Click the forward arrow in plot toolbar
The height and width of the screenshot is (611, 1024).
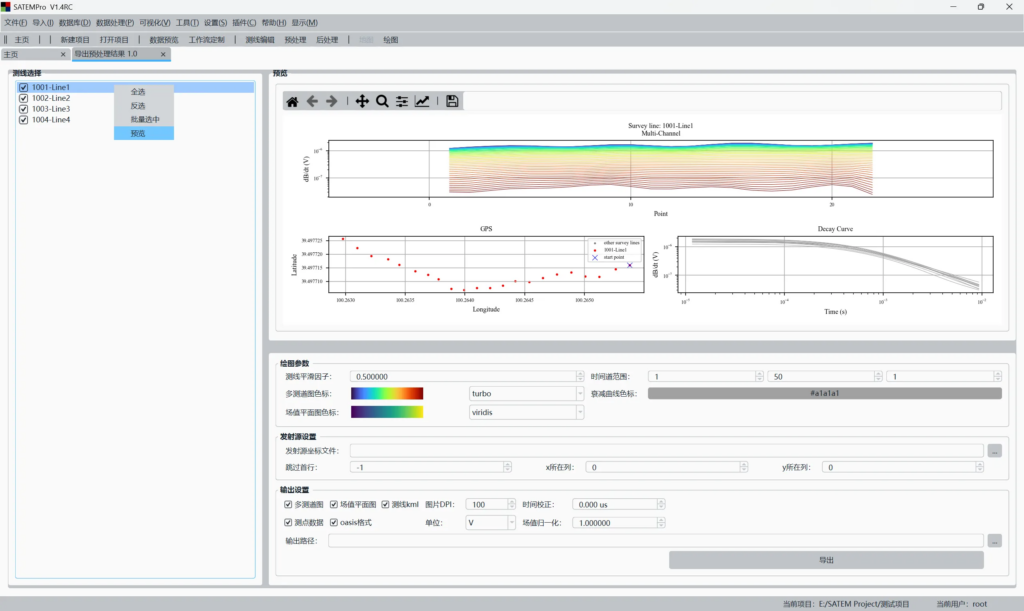tap(332, 101)
